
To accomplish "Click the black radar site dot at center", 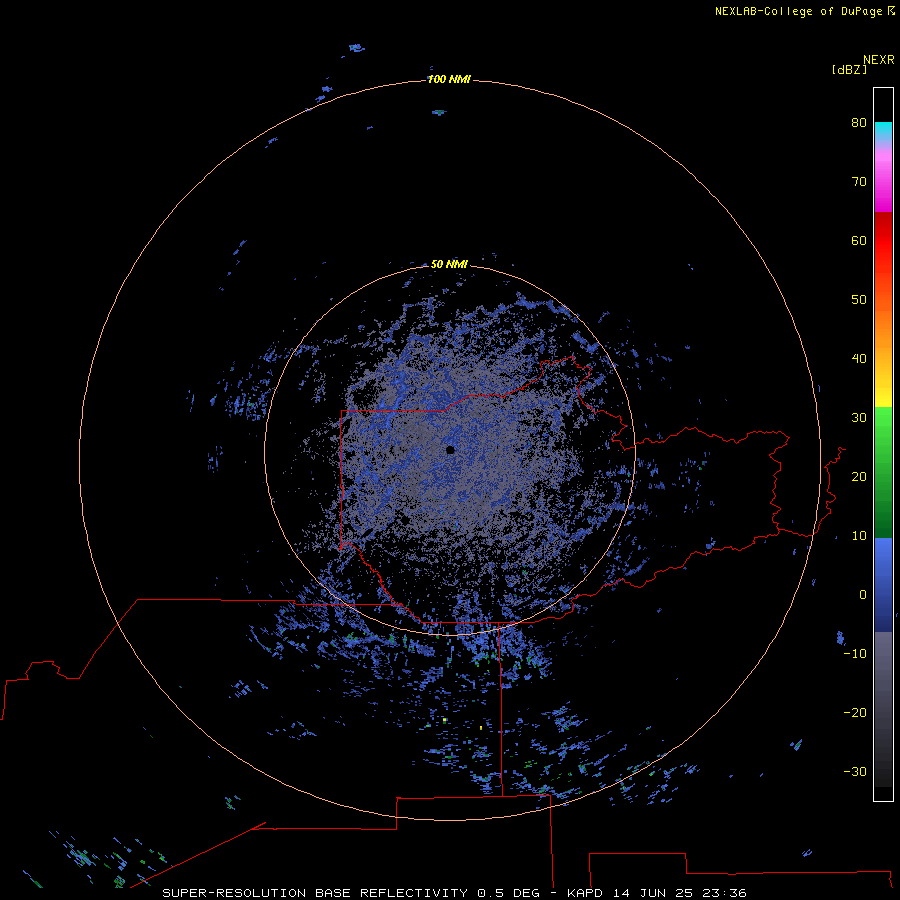I will 450,450.
